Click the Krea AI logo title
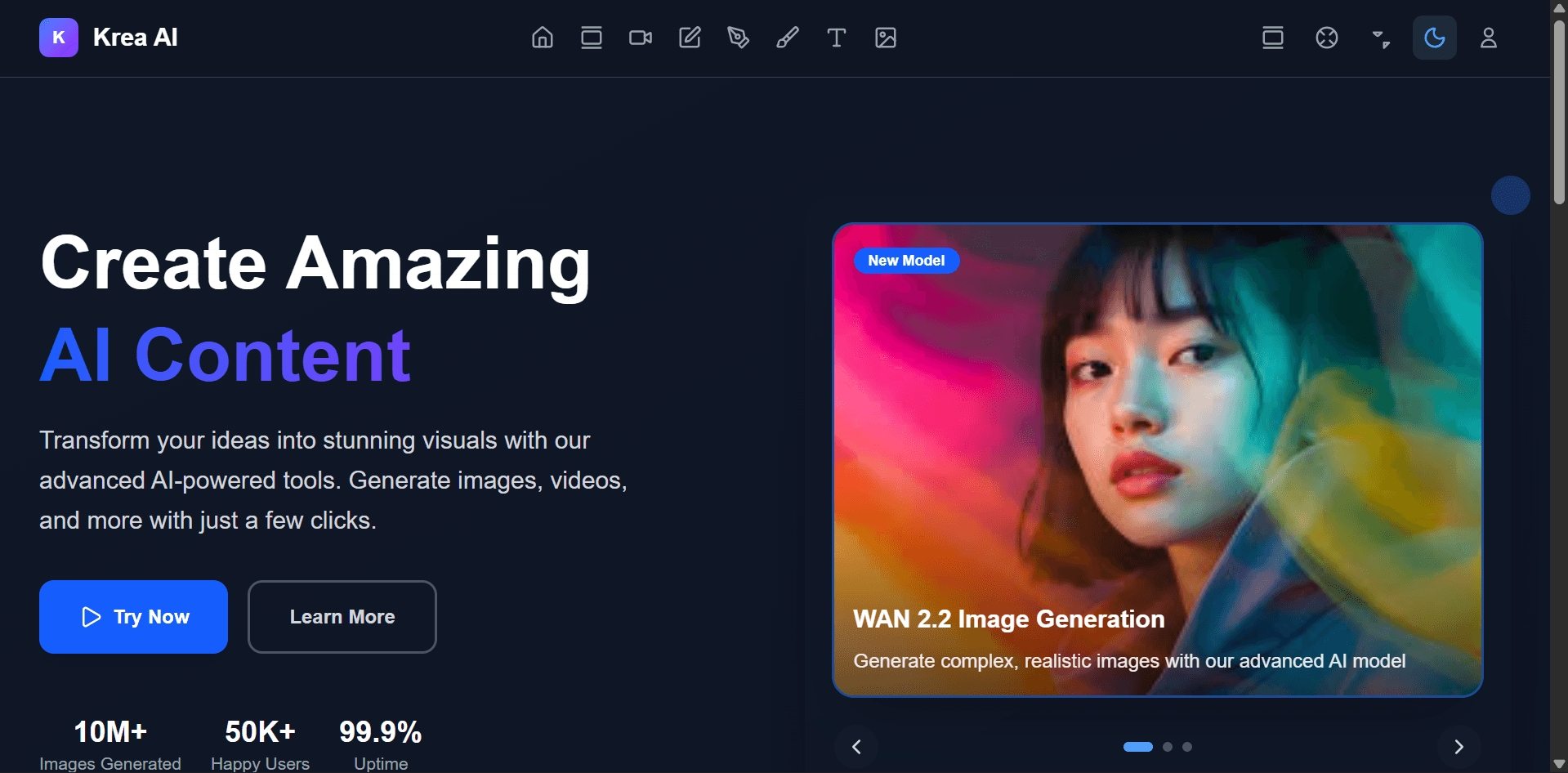This screenshot has width=1568, height=773. click(135, 38)
